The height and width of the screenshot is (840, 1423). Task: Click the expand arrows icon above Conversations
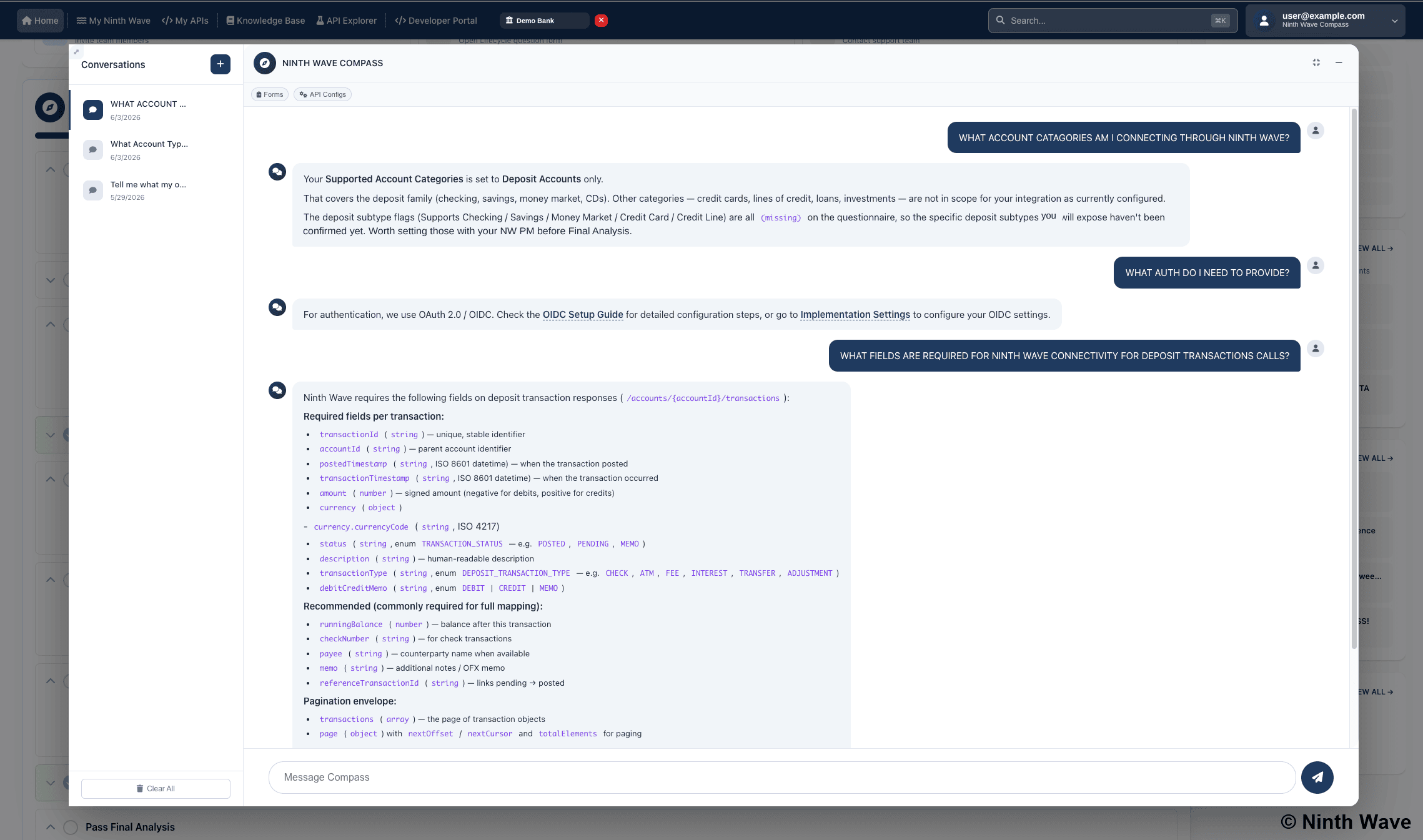pyautogui.click(x=76, y=52)
